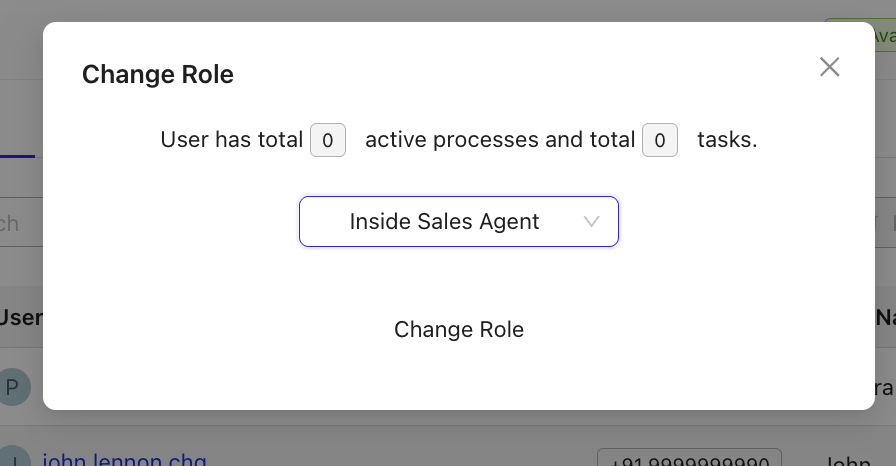Focus the search field behind the dialog
Viewport: 896px width, 466px height.
pyautogui.click(x=20, y=222)
